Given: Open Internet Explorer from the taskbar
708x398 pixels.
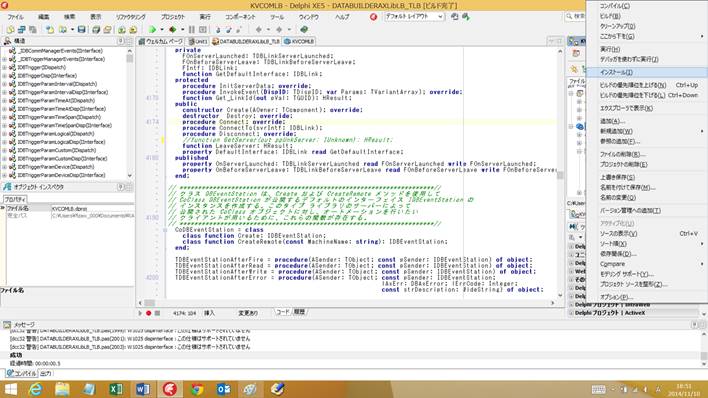Looking at the screenshot, I should click(35, 389).
